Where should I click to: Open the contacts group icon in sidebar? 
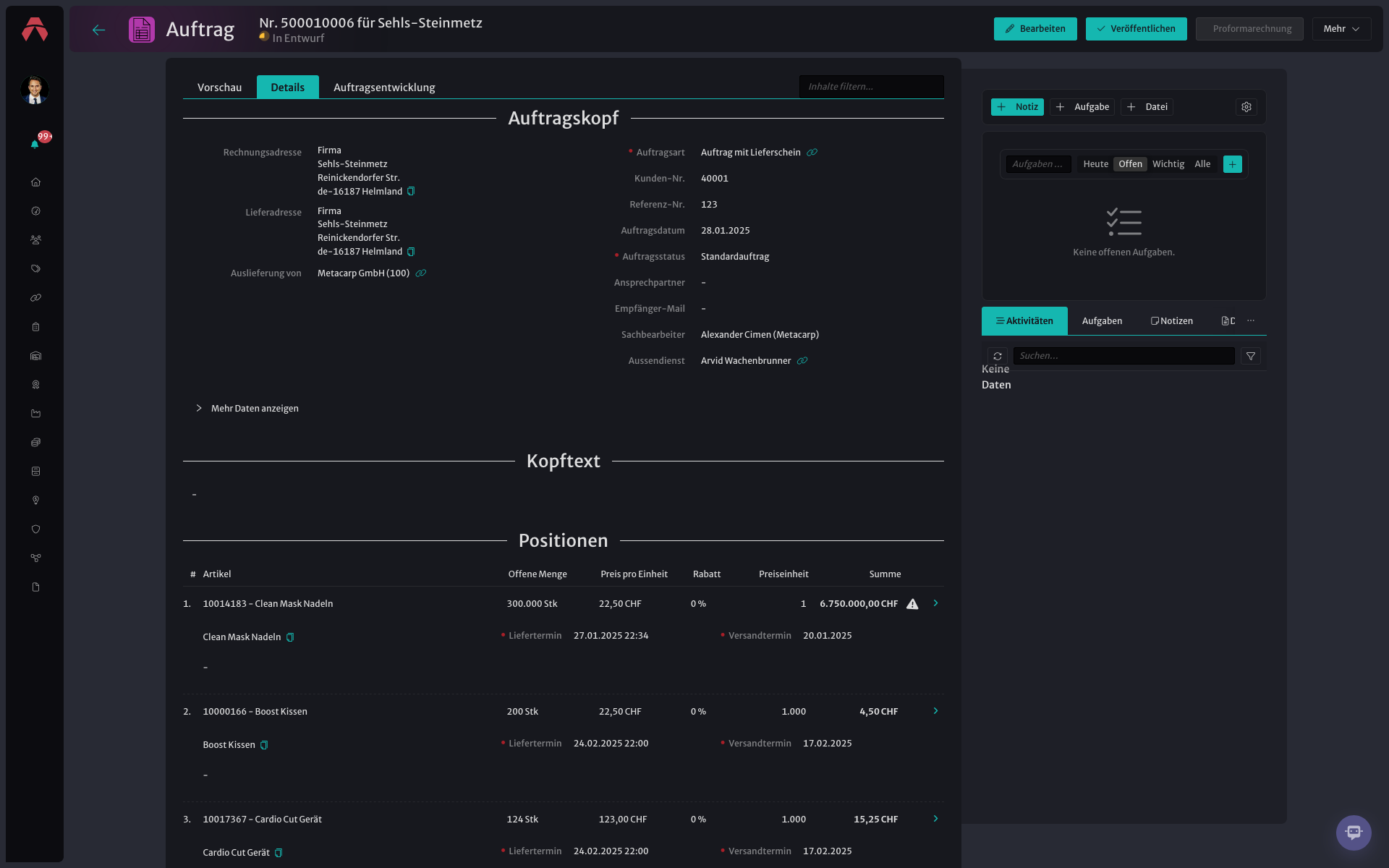(35, 240)
